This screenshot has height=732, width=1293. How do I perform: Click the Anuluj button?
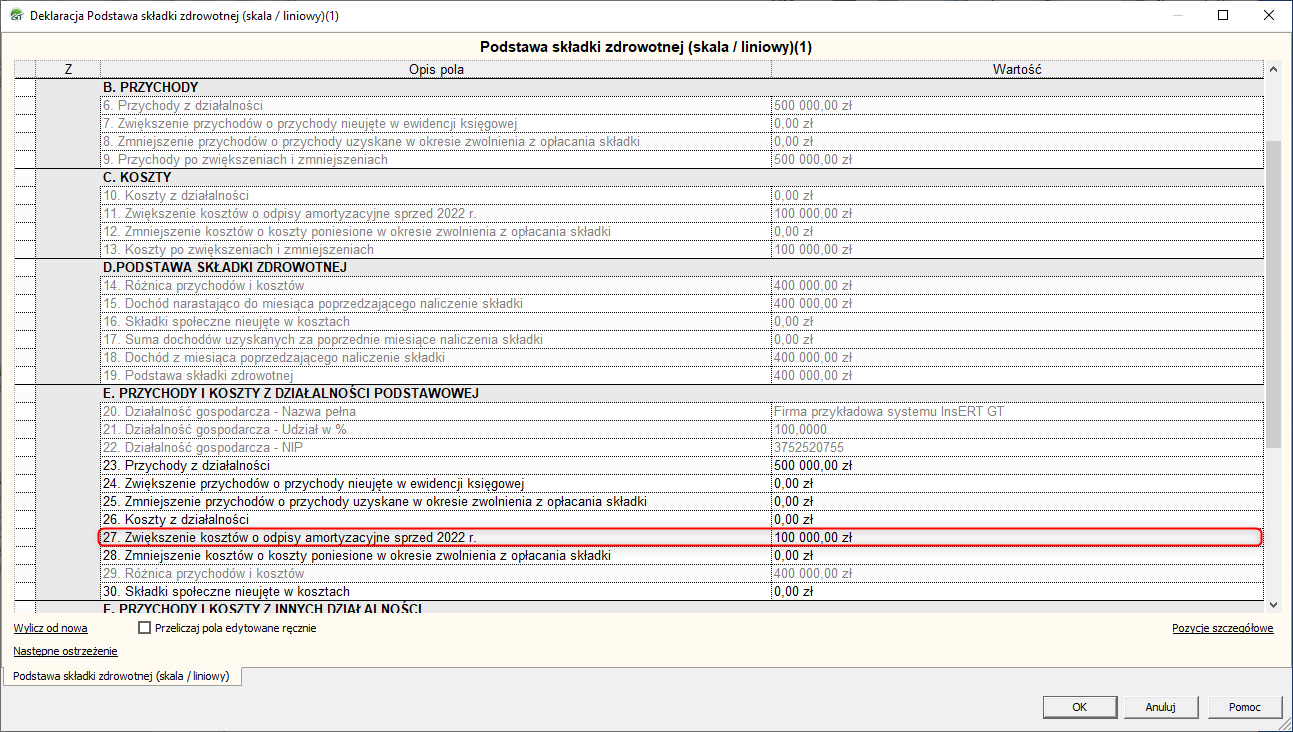[x=1159, y=706]
